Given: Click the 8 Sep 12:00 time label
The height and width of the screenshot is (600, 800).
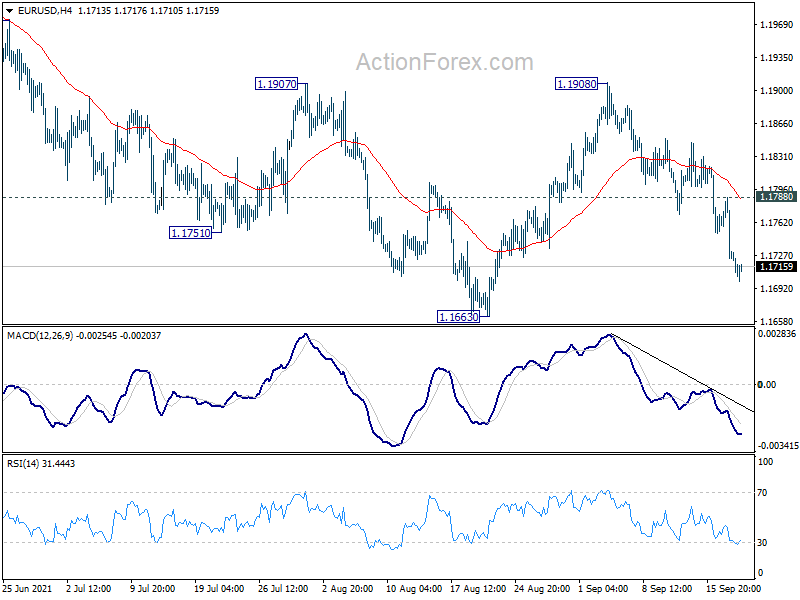Looking at the screenshot, I should (x=667, y=588).
